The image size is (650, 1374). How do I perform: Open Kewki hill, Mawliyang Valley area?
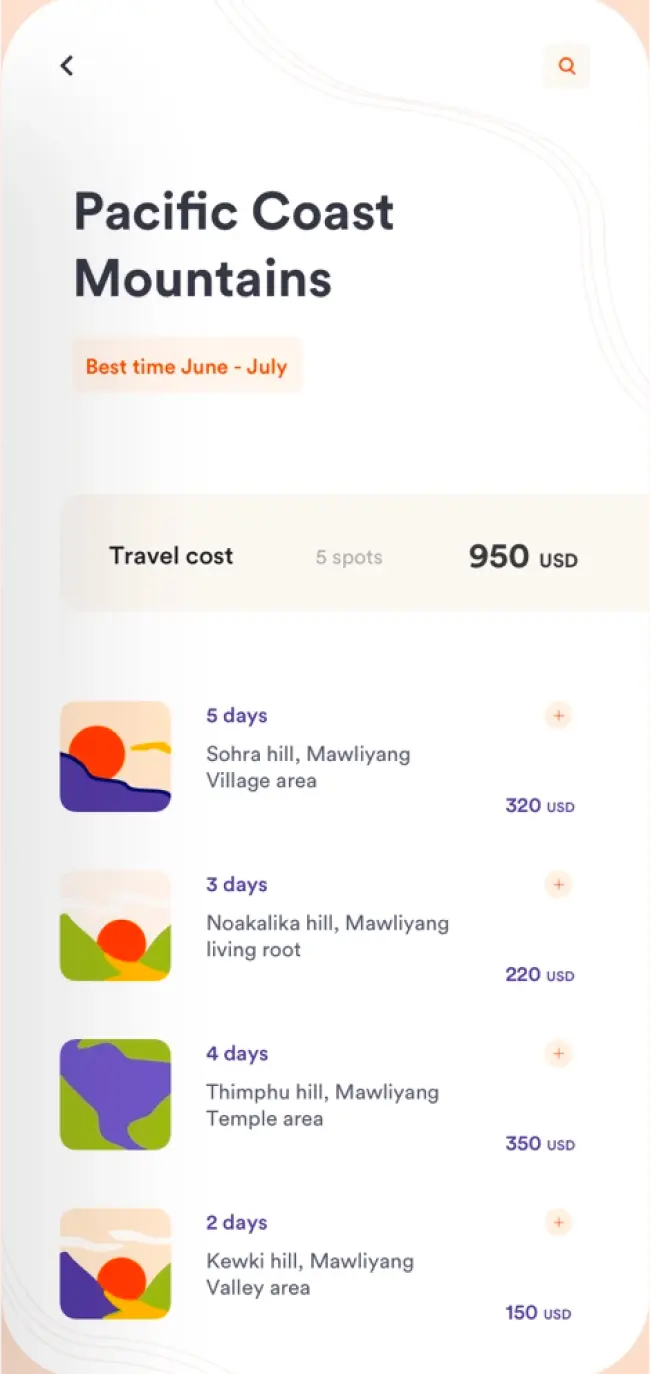click(309, 1274)
